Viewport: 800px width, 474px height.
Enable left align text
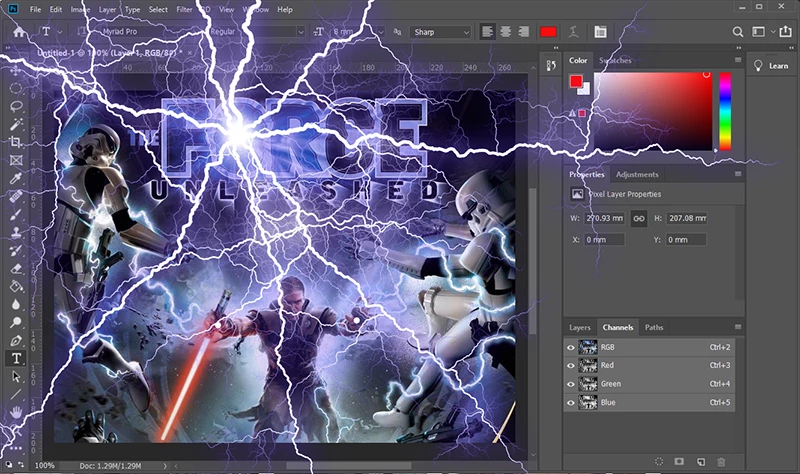tap(487, 32)
